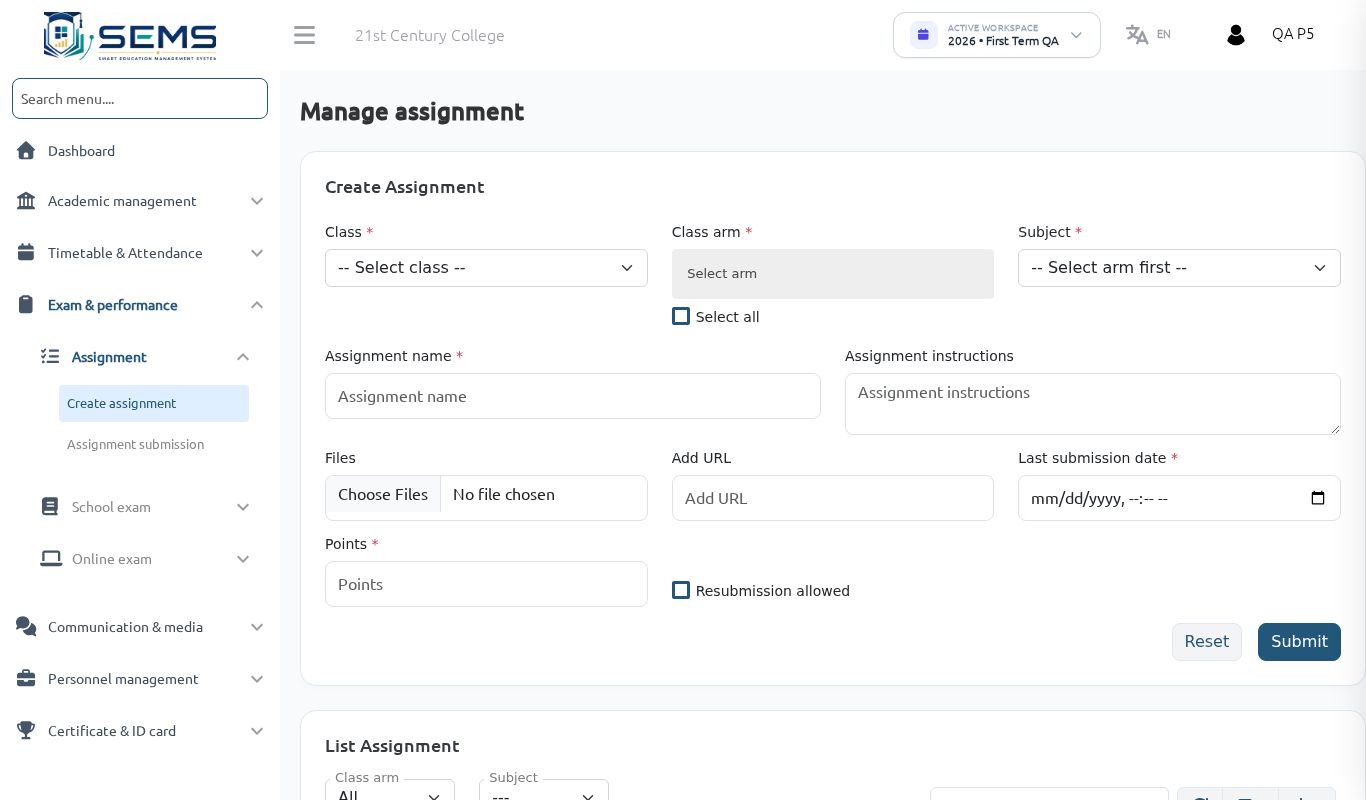Click the Reset button

1207,642
